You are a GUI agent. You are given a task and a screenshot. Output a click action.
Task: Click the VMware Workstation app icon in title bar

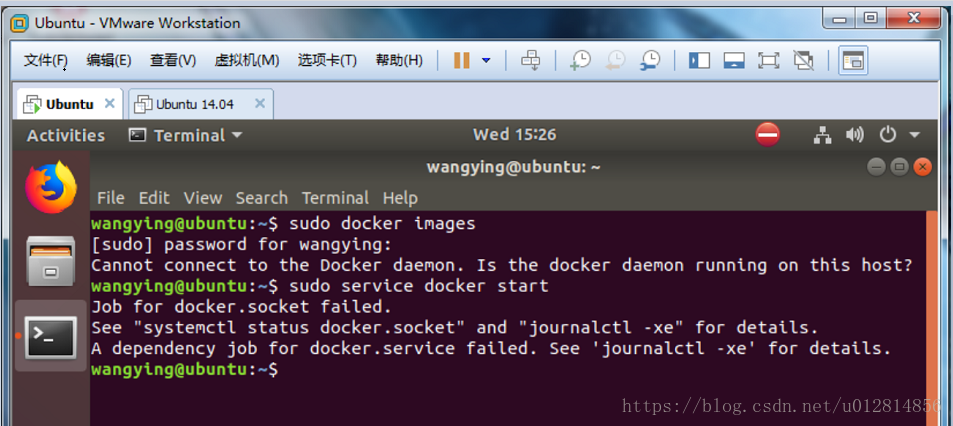click(20, 23)
